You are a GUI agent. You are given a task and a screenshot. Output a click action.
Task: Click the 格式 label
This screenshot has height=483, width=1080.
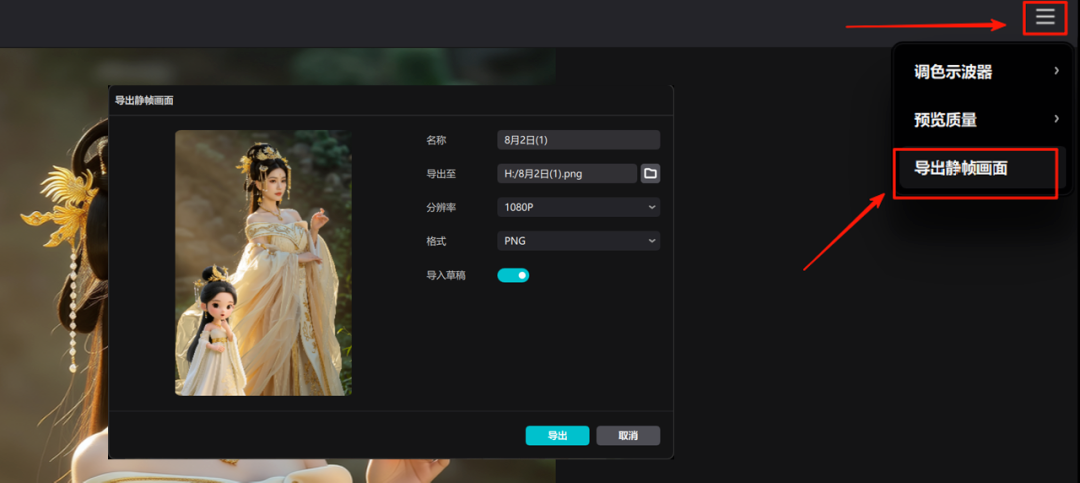click(x=436, y=241)
